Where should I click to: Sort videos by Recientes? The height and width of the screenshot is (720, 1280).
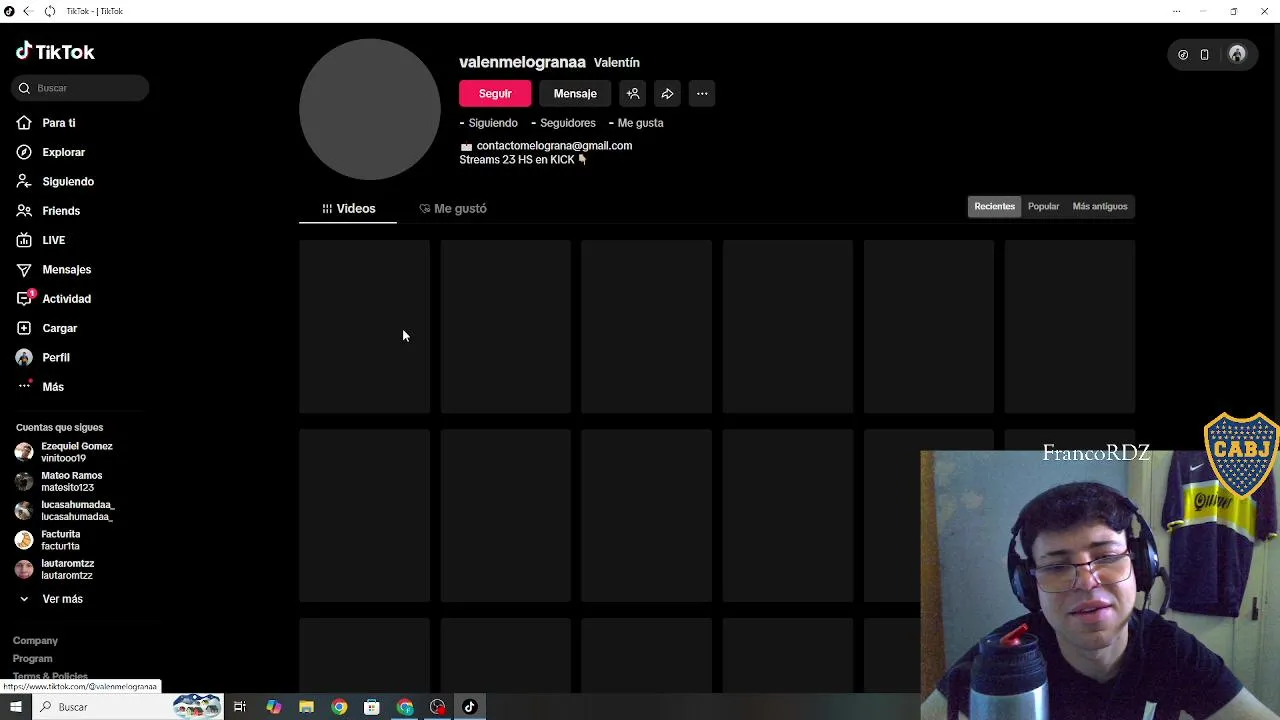click(994, 206)
